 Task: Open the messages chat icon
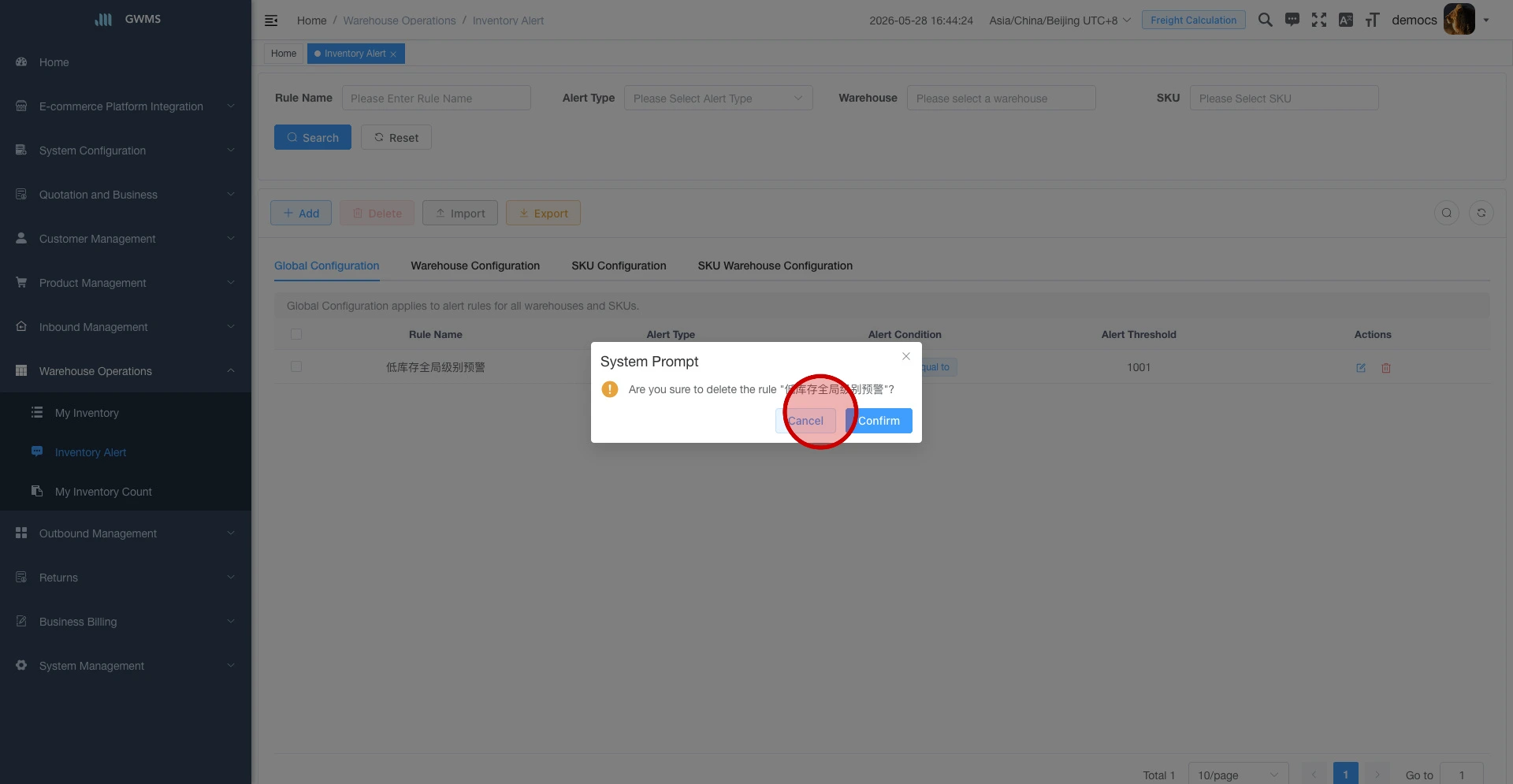(1292, 20)
